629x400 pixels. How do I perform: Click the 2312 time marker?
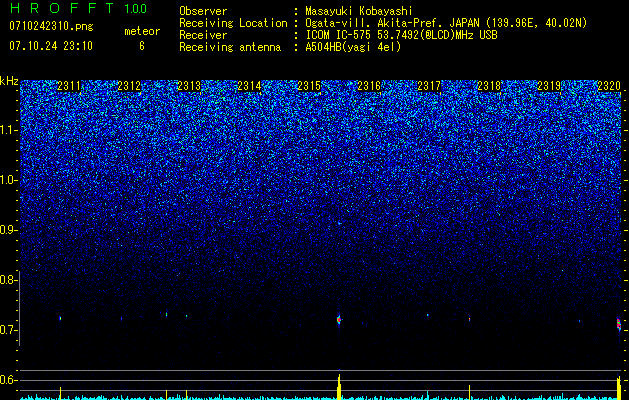point(129,86)
